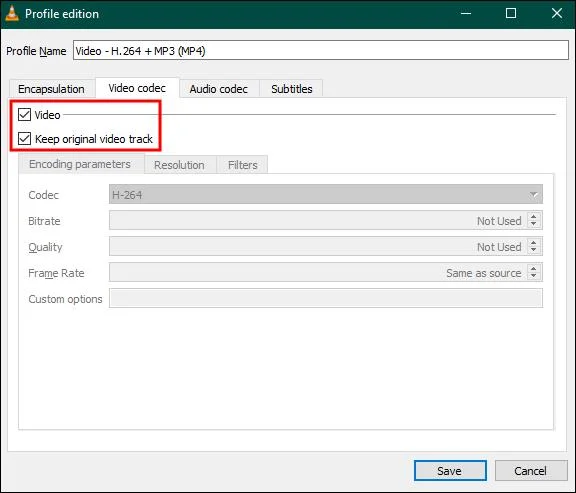Close the Profile edition window
The width and height of the screenshot is (576, 493).
click(557, 14)
